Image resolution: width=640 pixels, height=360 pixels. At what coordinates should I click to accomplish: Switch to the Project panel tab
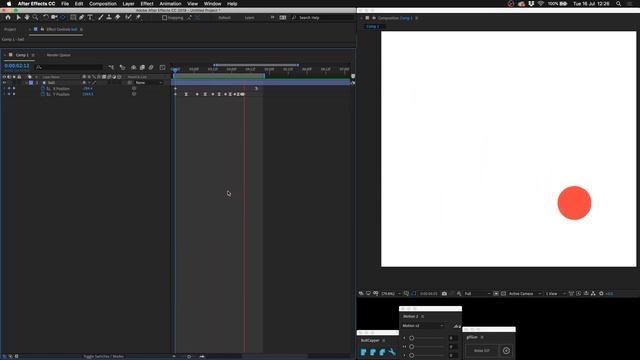[10, 29]
